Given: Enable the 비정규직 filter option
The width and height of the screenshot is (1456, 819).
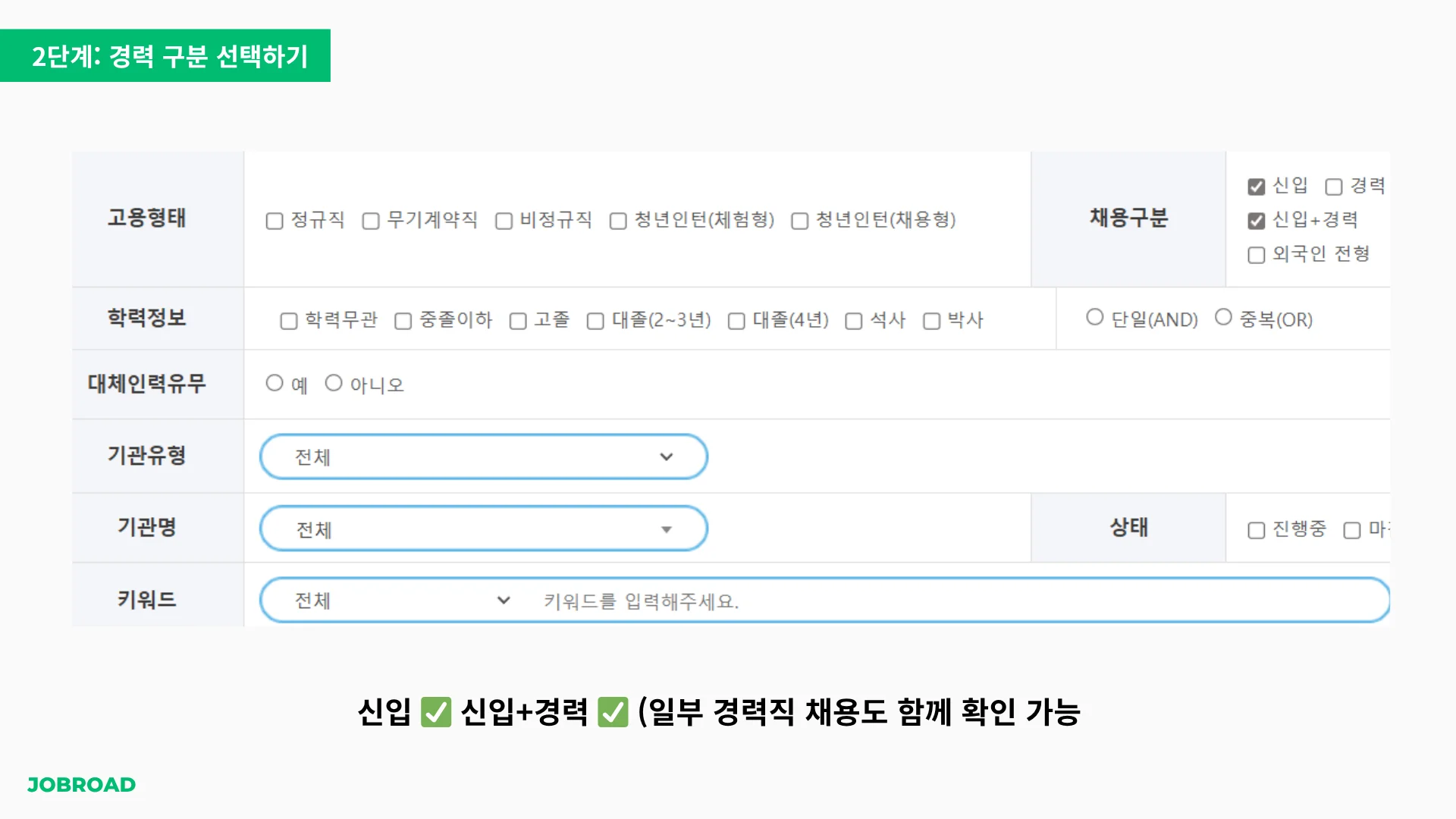Looking at the screenshot, I should 504,221.
